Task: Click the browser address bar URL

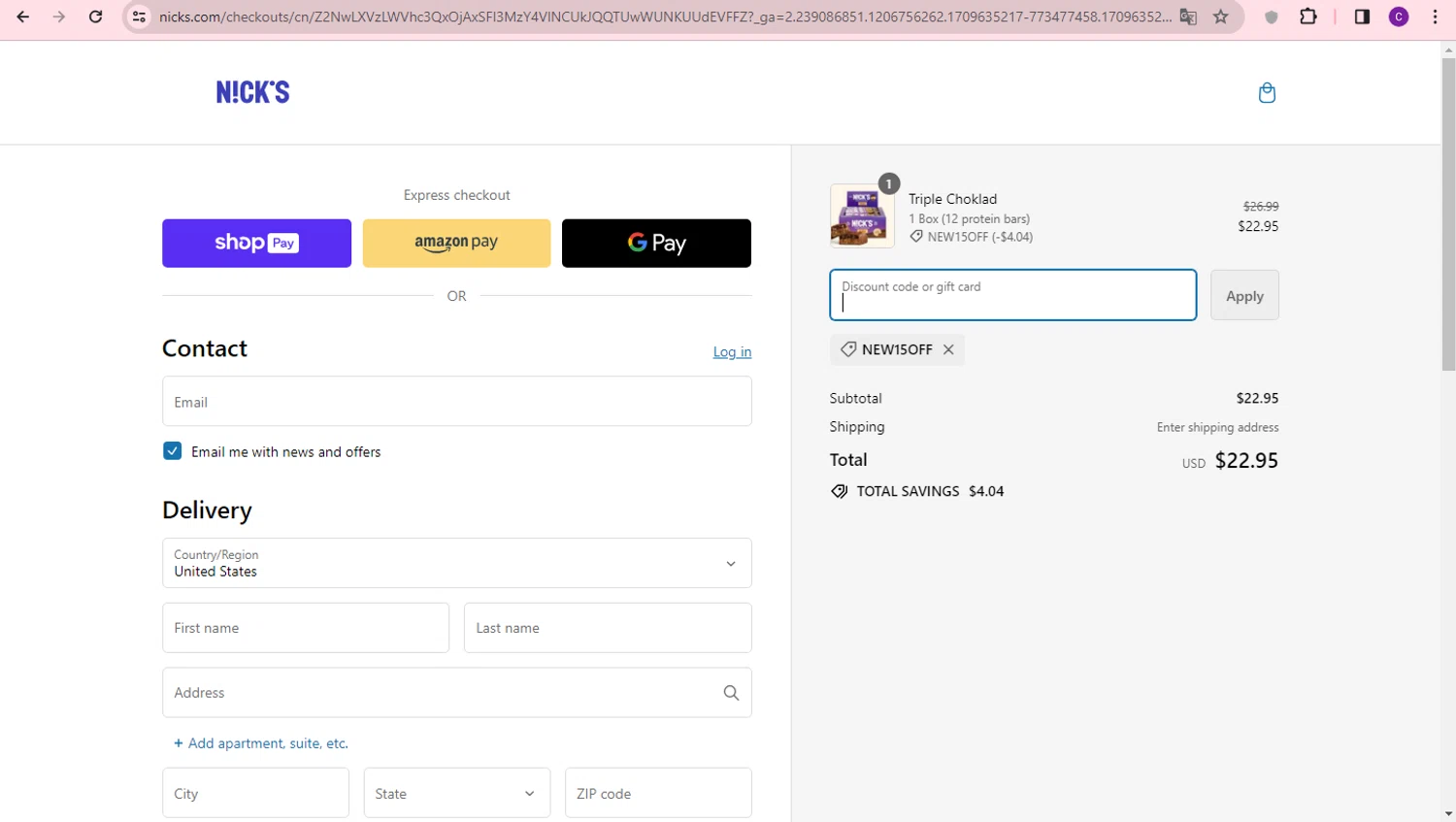Action: point(665,16)
